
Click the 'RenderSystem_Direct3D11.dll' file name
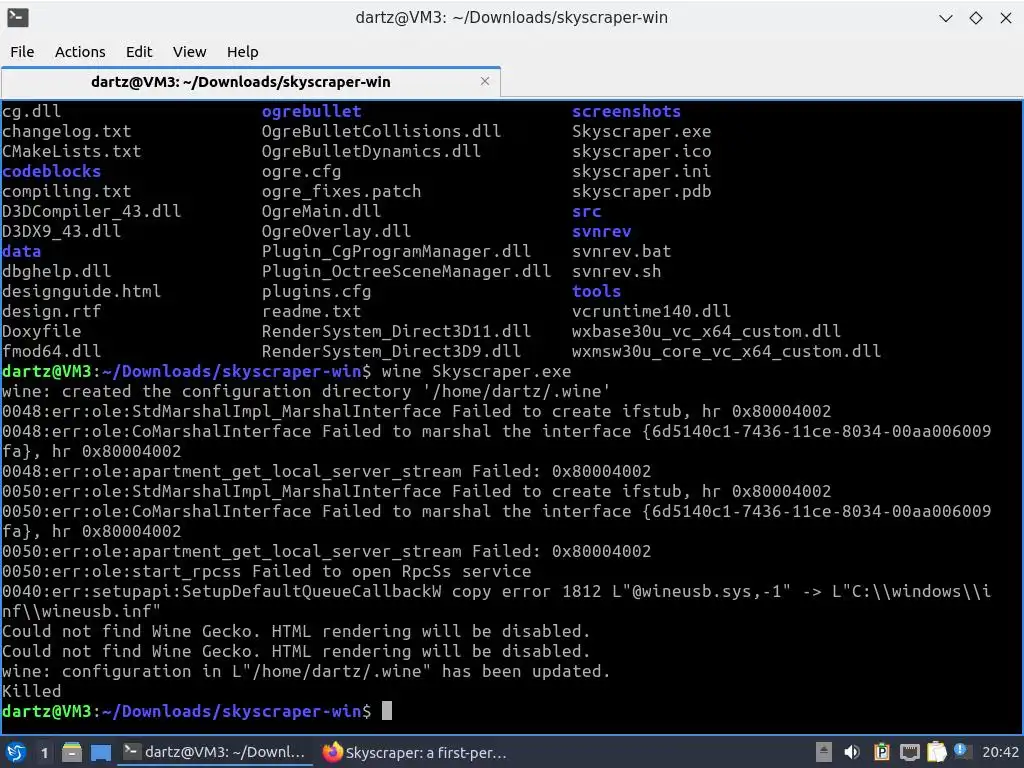(x=396, y=332)
